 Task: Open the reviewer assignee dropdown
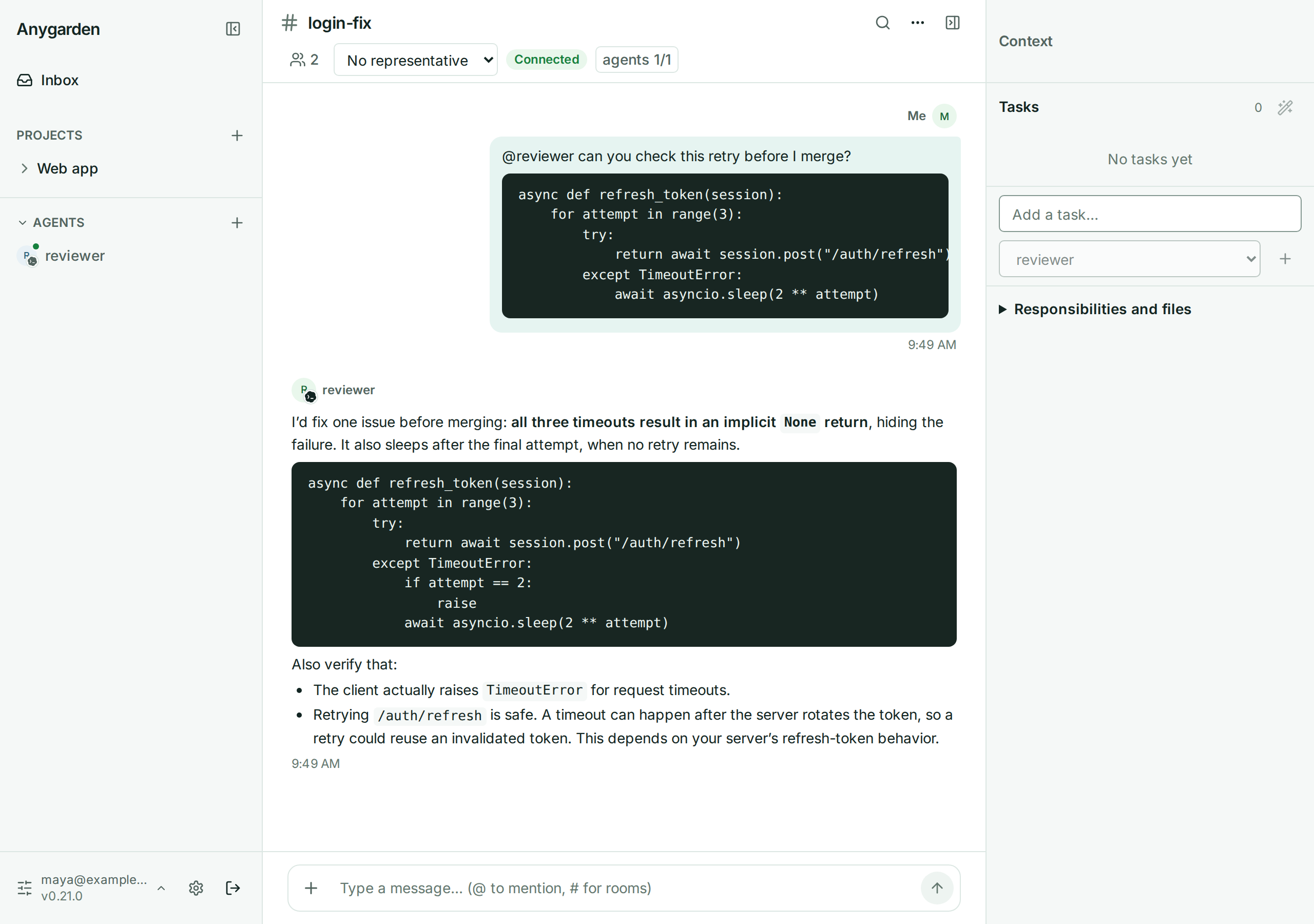coord(1129,259)
